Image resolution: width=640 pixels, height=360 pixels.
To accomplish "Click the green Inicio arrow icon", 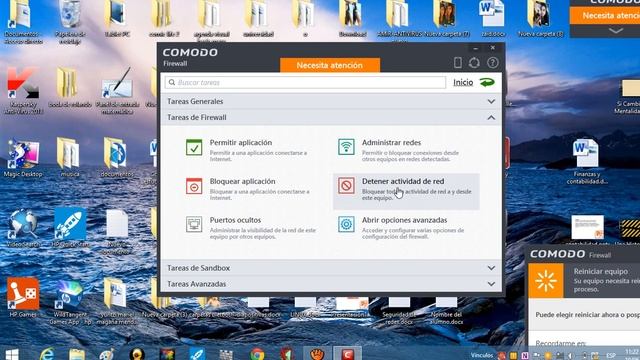I will coord(487,82).
